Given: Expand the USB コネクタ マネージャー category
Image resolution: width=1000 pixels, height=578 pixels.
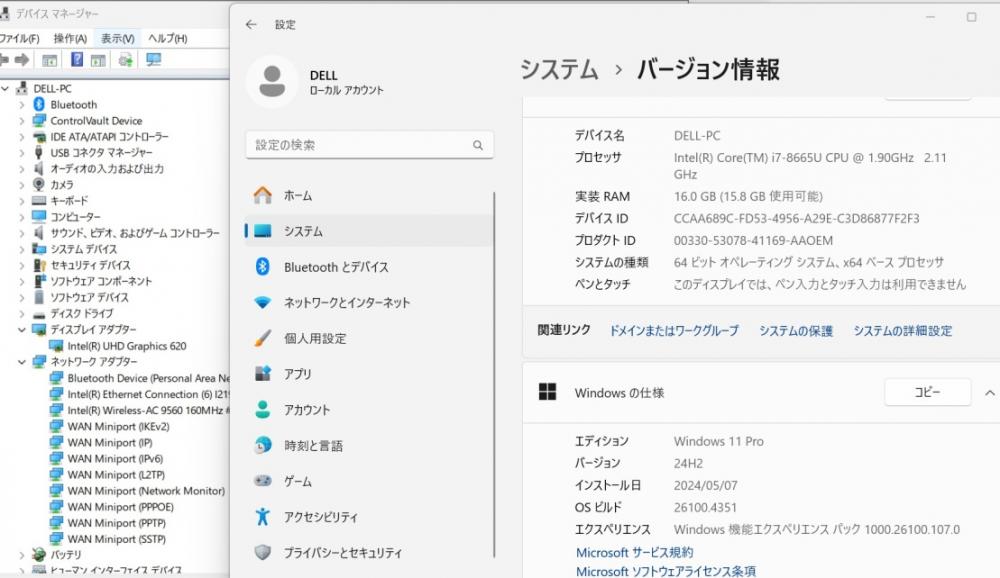Looking at the screenshot, I should [x=22, y=152].
